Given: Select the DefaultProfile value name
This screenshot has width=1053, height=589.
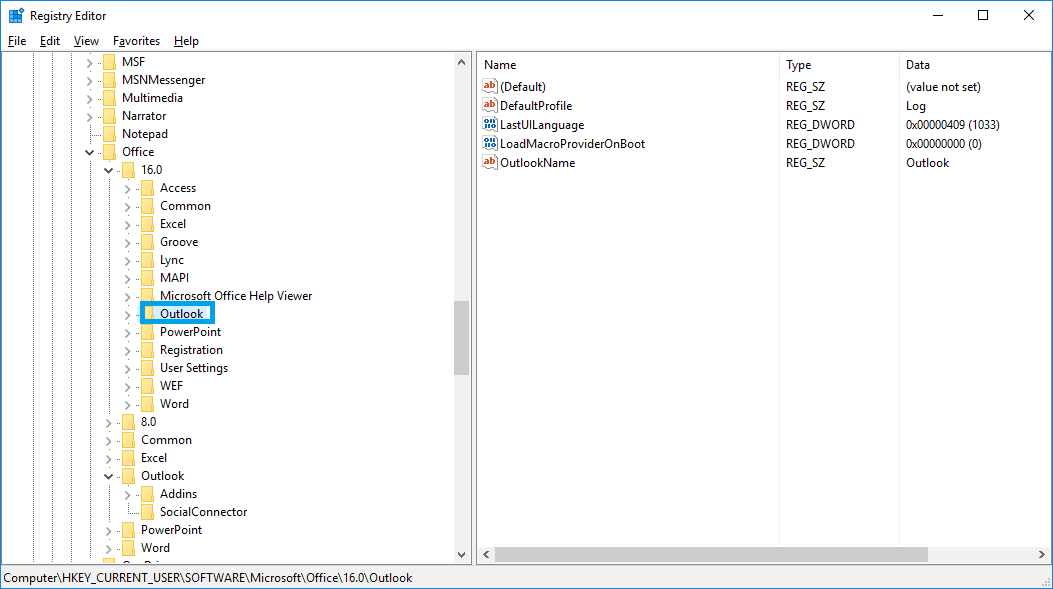Looking at the screenshot, I should 536,105.
